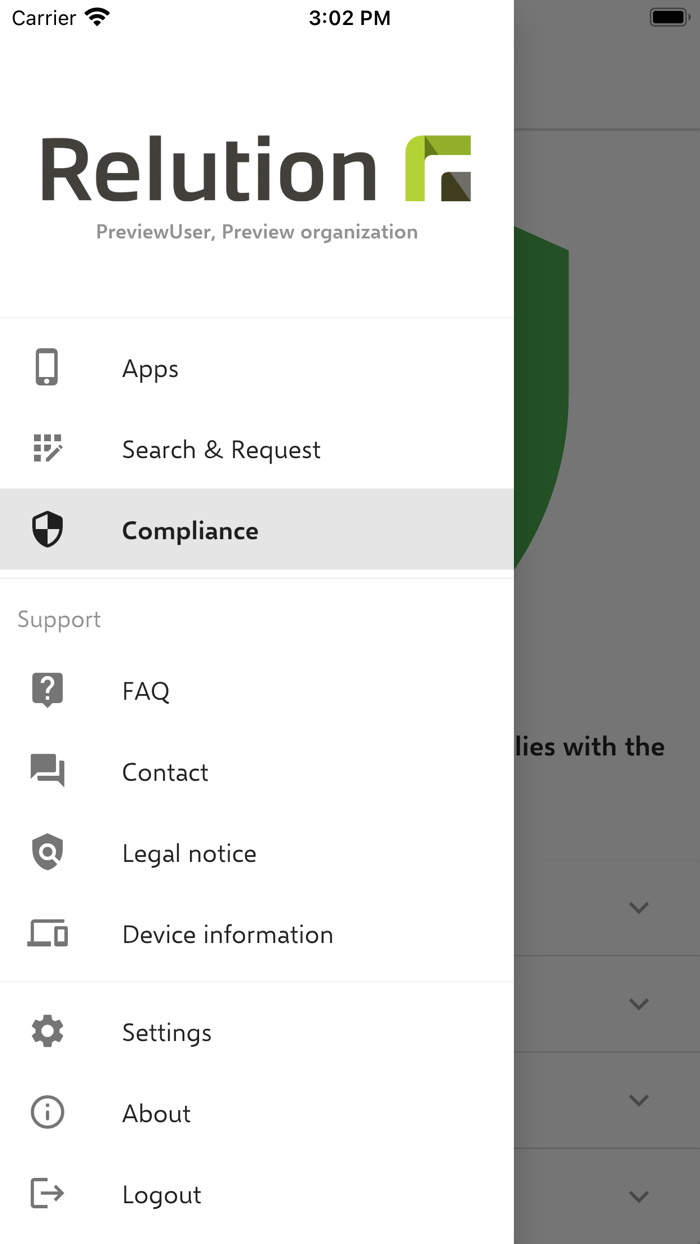Tap the gear Settings icon
The image size is (700, 1244).
(x=47, y=1031)
